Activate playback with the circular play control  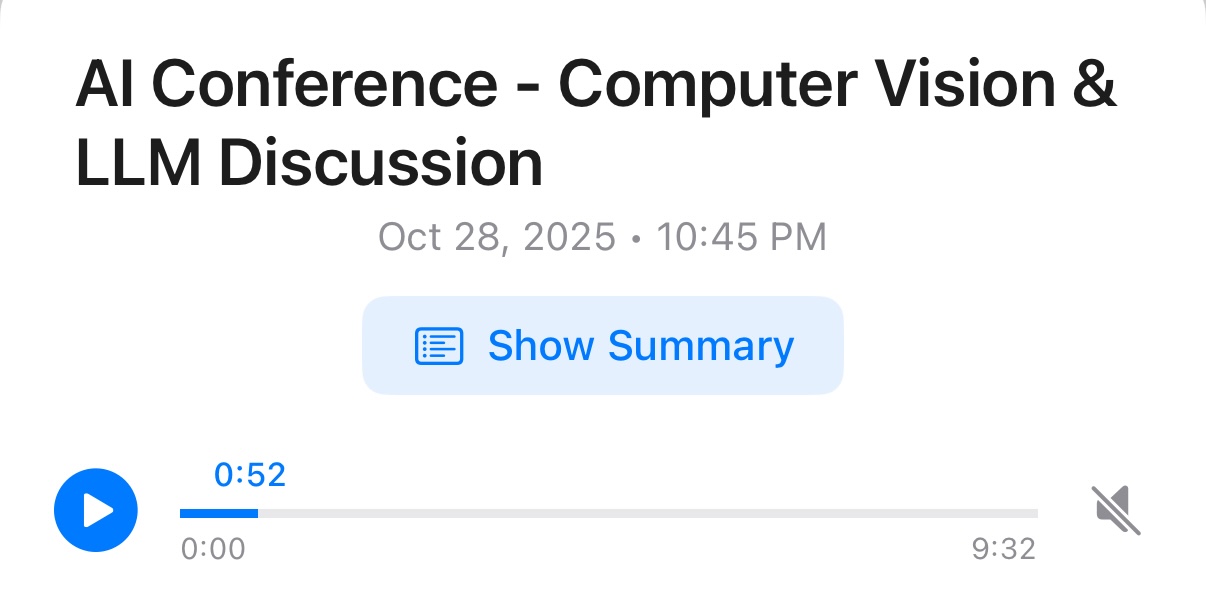(96, 510)
